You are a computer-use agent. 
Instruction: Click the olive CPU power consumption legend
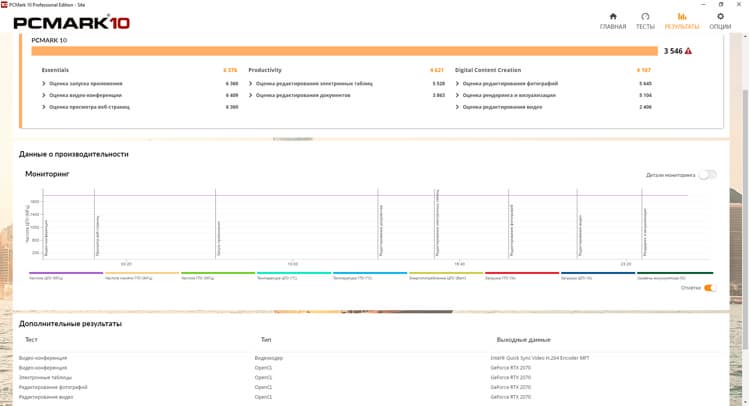446,273
